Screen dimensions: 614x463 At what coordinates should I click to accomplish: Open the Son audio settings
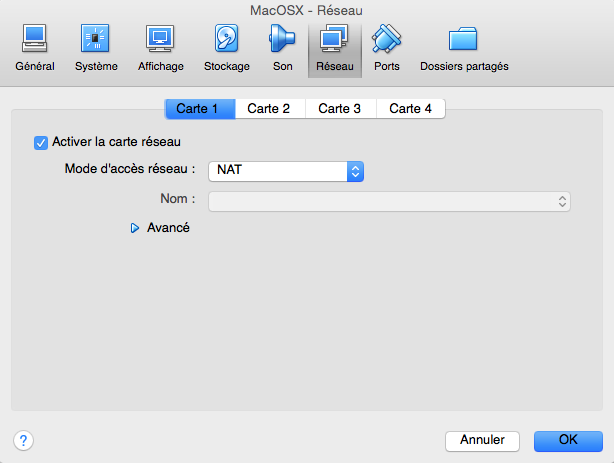point(282,49)
